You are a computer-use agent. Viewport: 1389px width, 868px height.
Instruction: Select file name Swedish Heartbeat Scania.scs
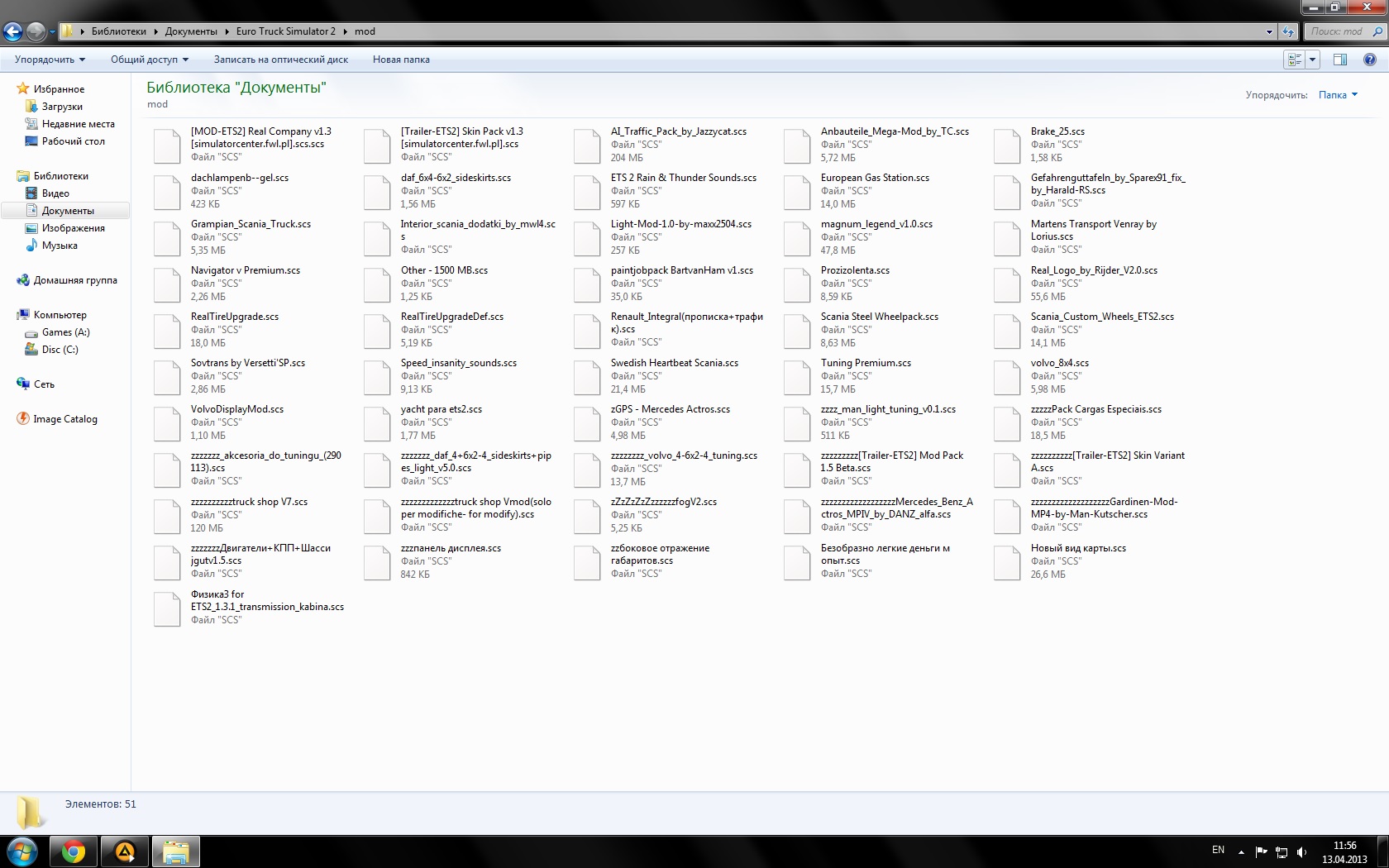[674, 363]
